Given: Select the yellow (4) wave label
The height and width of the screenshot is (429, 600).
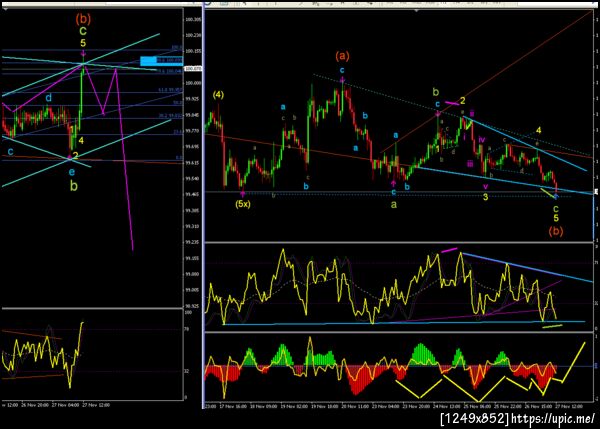Looking at the screenshot, I should 218,95.
